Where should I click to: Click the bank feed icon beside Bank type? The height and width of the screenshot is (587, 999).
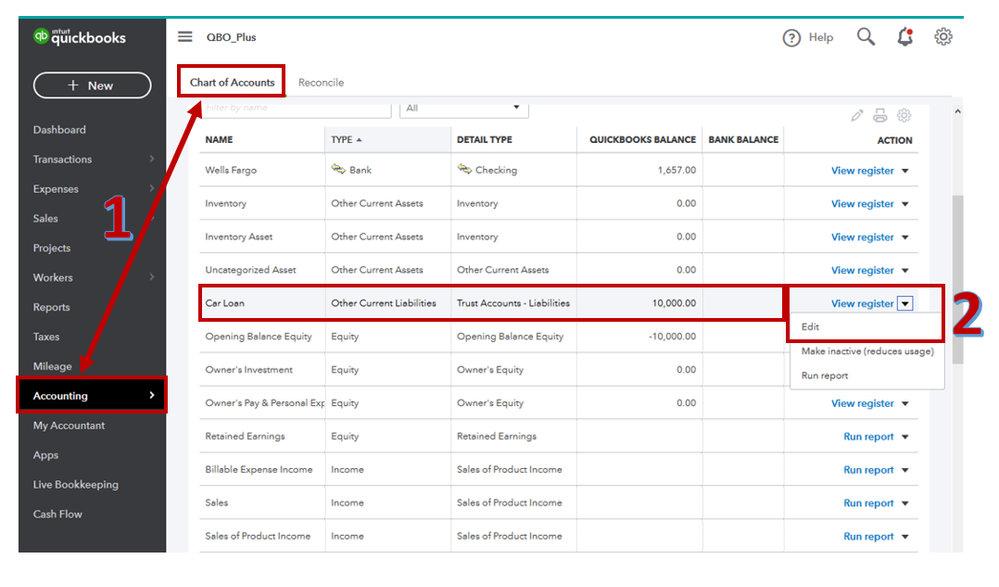coord(338,170)
